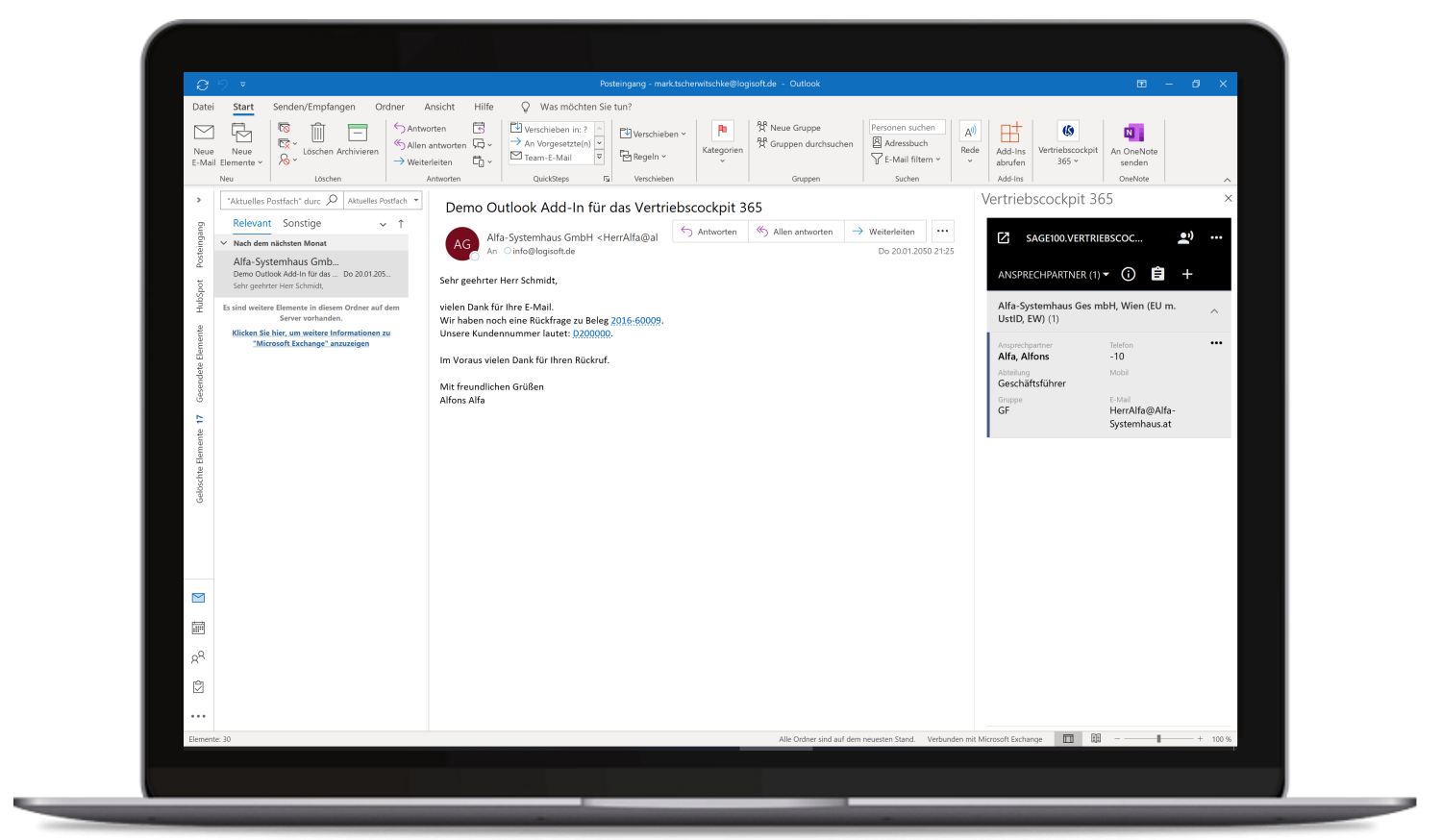
Task: Click Weiterleiten in reading pane
Action: (x=884, y=232)
